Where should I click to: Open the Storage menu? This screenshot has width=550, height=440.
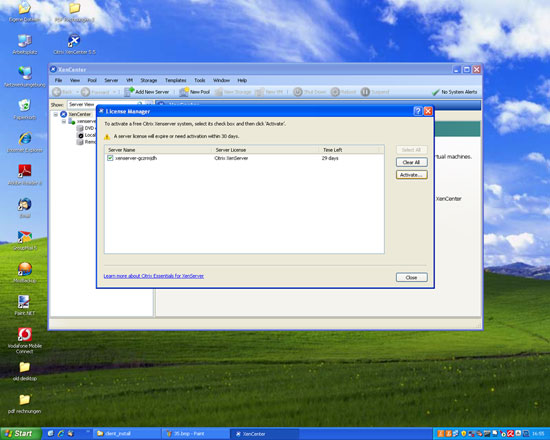click(148, 80)
